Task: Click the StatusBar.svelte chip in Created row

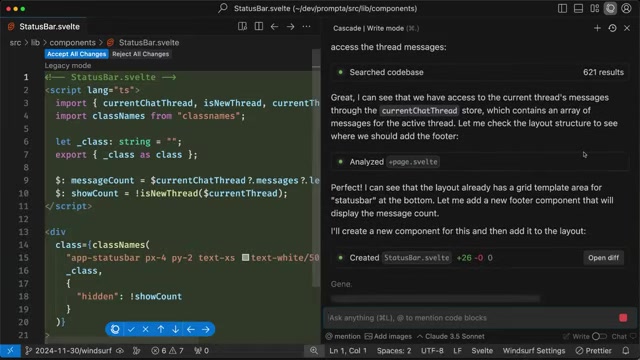Action: click(x=417, y=258)
